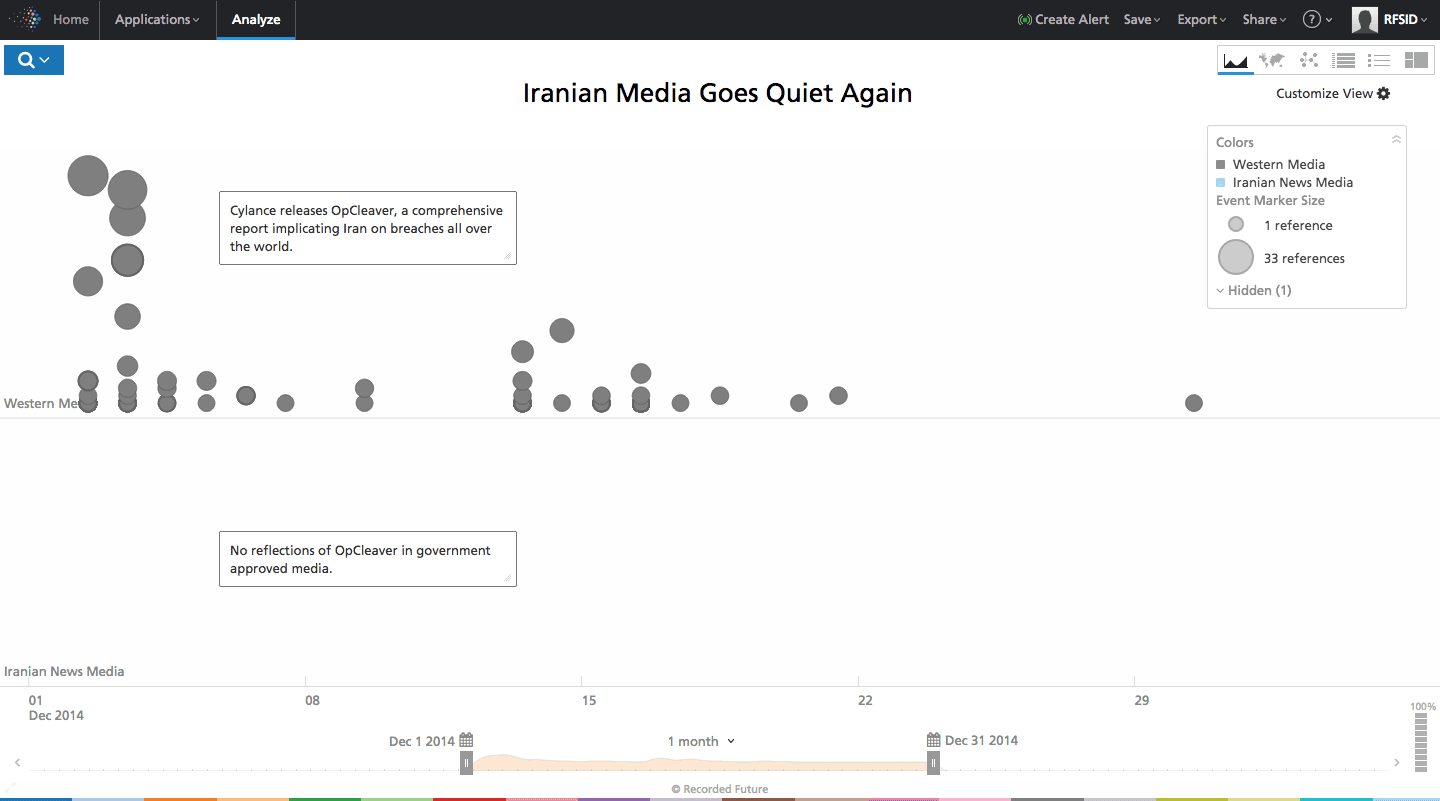Grab the right timeline range handle
The width and height of the screenshot is (1440, 801).
click(933, 763)
